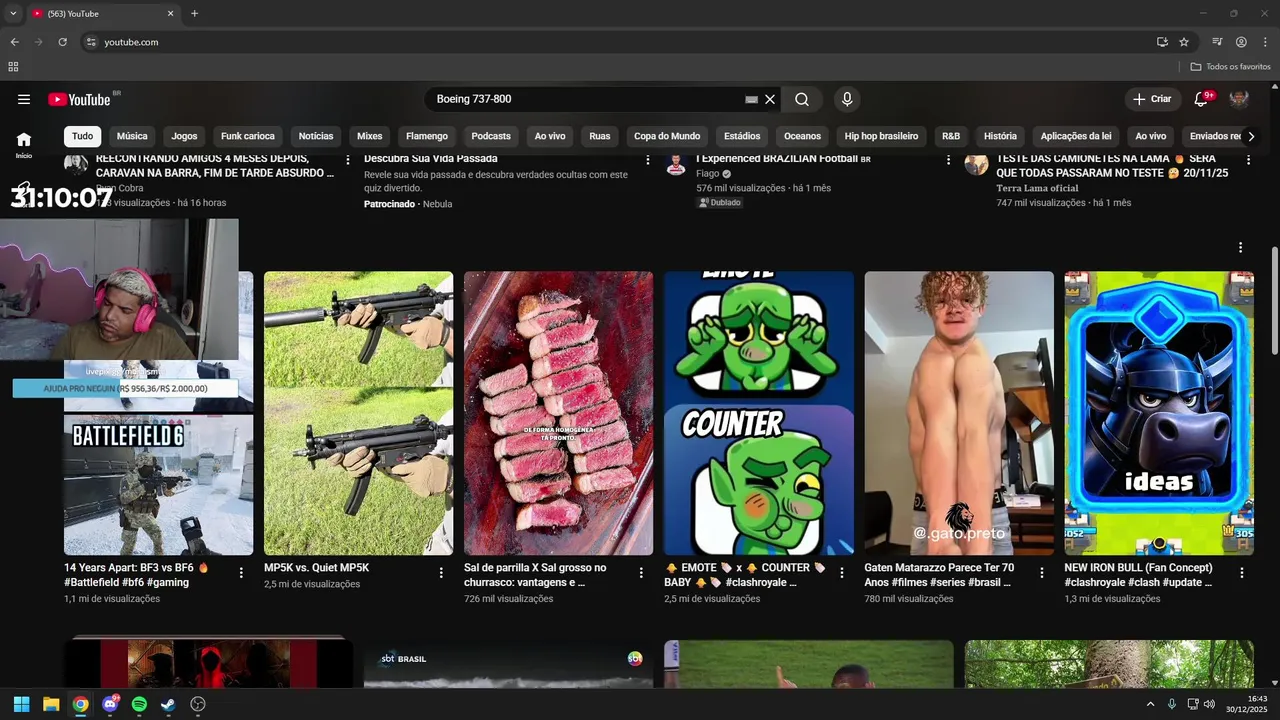Open Todos os favoritos folder

tap(1231, 67)
